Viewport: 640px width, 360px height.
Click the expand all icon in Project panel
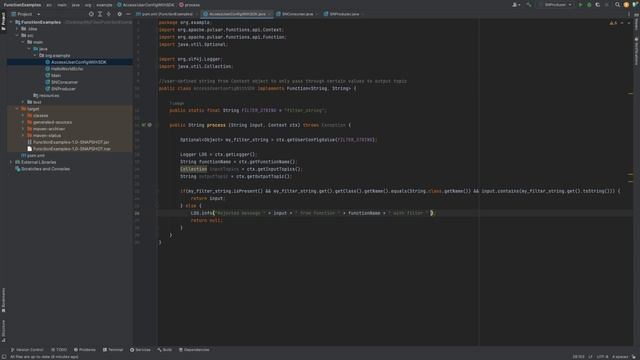point(100,14)
